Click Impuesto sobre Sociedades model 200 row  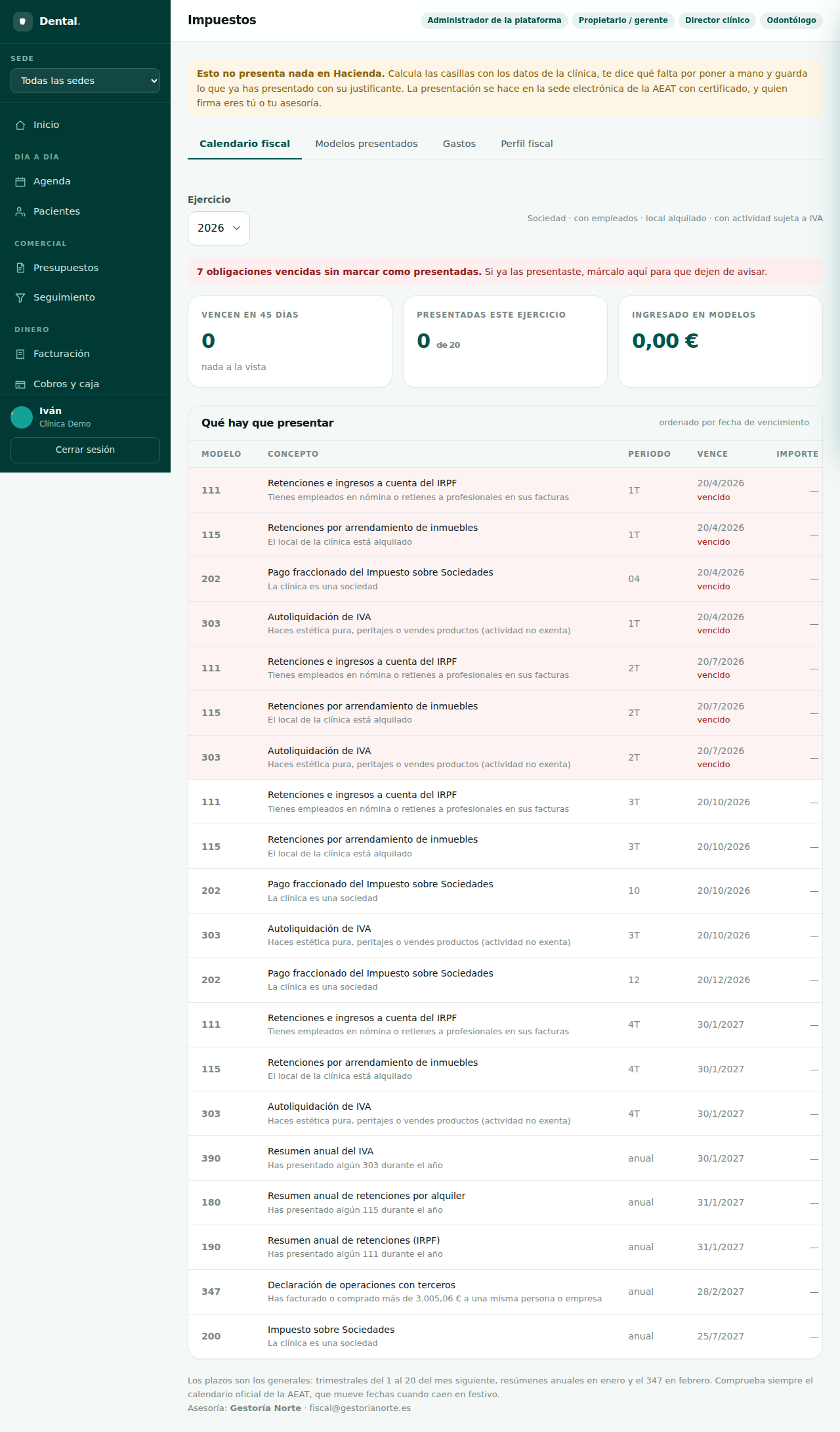click(x=505, y=1336)
